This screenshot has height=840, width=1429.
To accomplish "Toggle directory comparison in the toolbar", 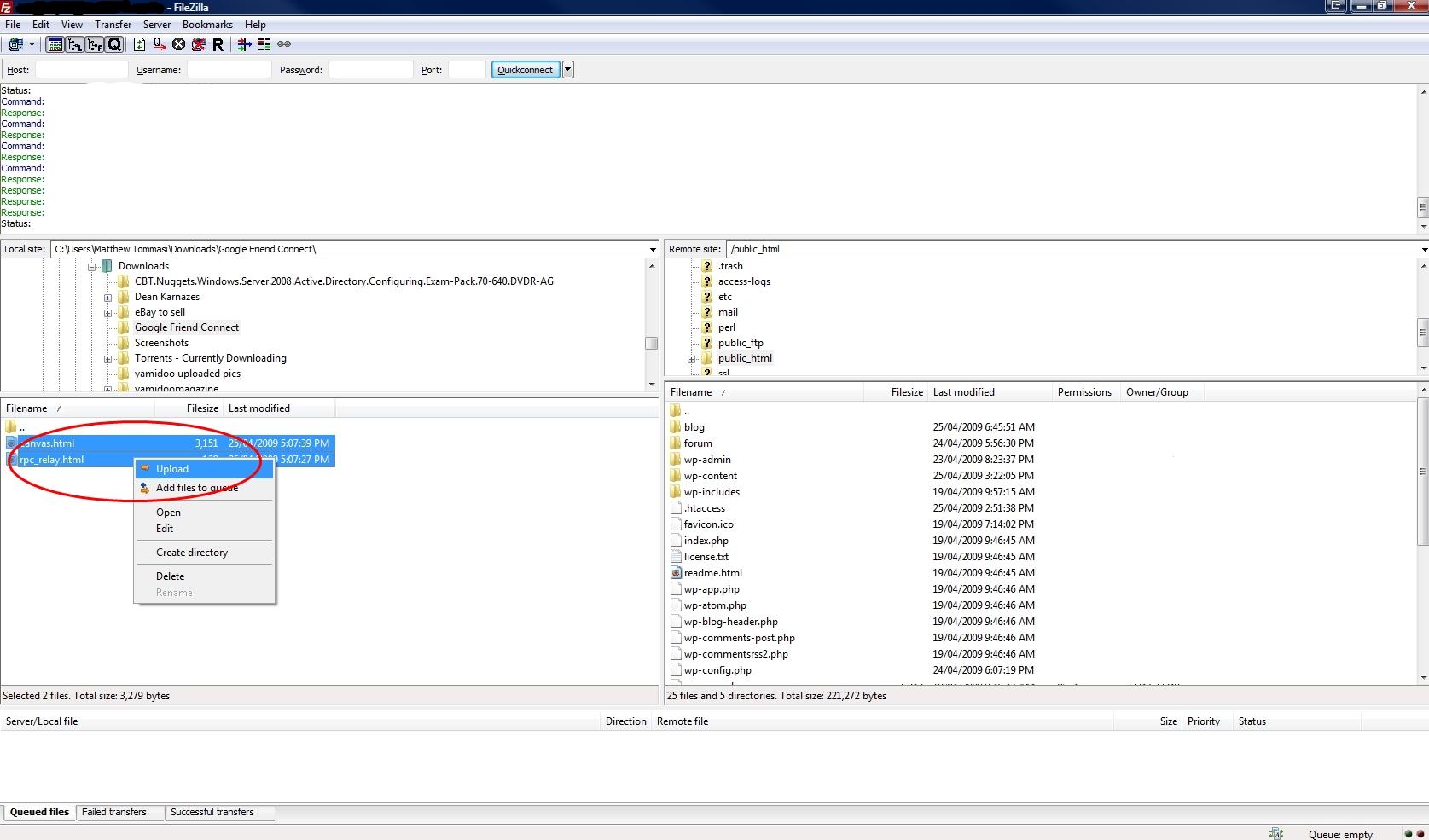I will click(264, 44).
